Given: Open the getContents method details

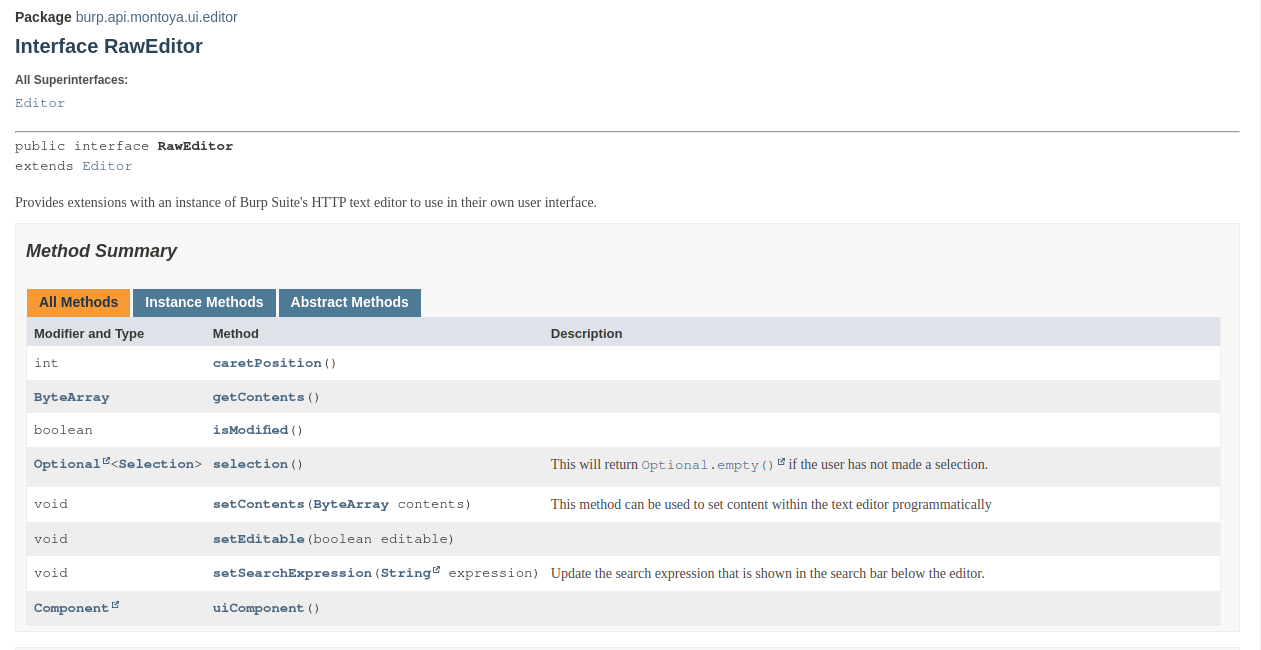Looking at the screenshot, I should (258, 397).
